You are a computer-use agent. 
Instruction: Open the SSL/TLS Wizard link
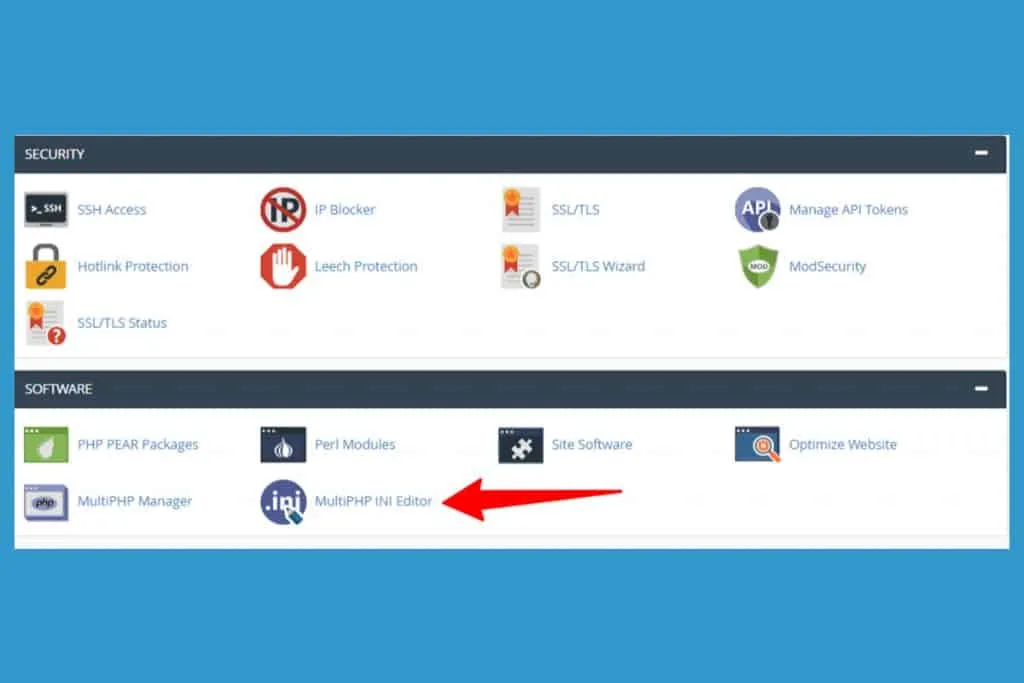[598, 266]
